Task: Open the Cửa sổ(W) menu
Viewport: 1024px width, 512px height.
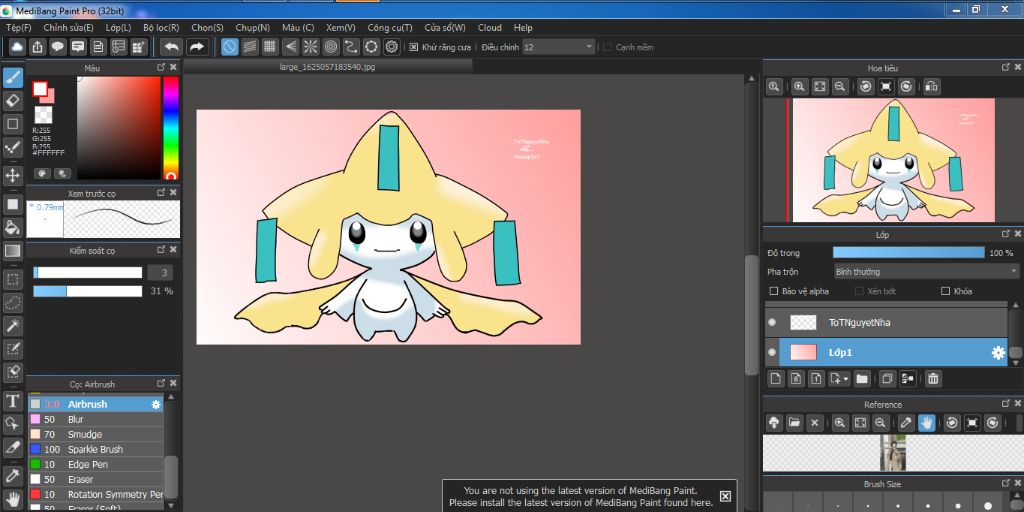Action: click(445, 27)
